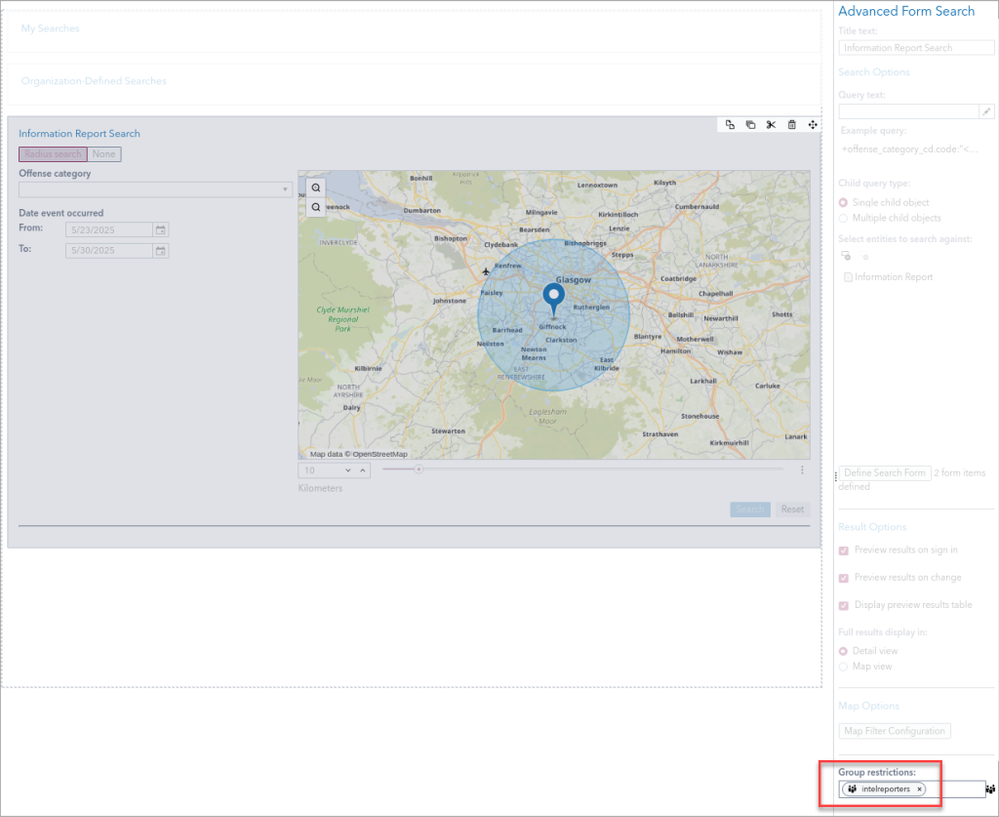Remove the intelreporters group chip
The image size is (999, 817).
tap(919, 789)
